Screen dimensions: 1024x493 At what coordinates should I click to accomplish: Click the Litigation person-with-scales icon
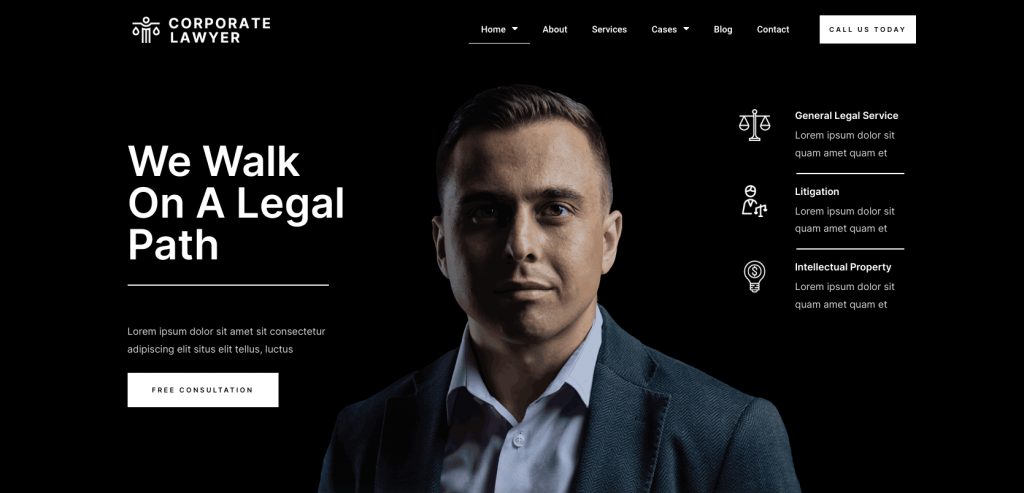coord(754,201)
